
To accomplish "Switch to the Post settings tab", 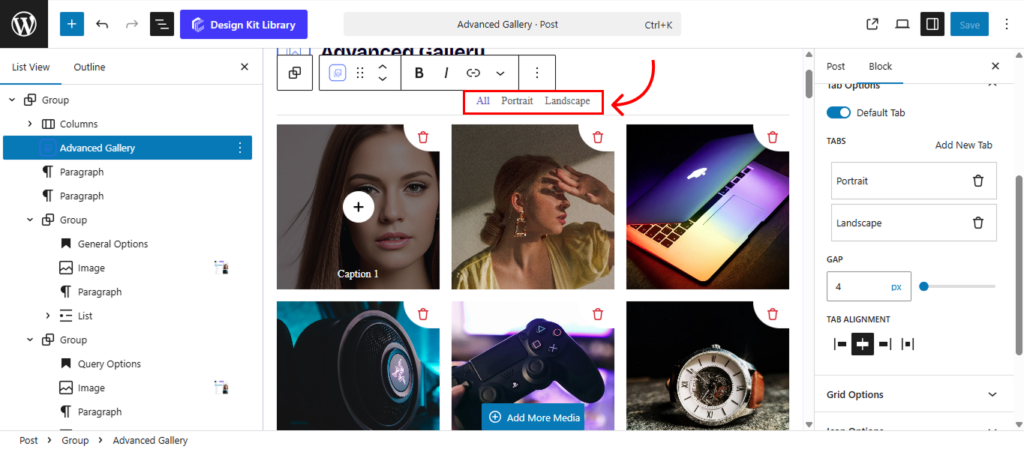I will [835, 66].
